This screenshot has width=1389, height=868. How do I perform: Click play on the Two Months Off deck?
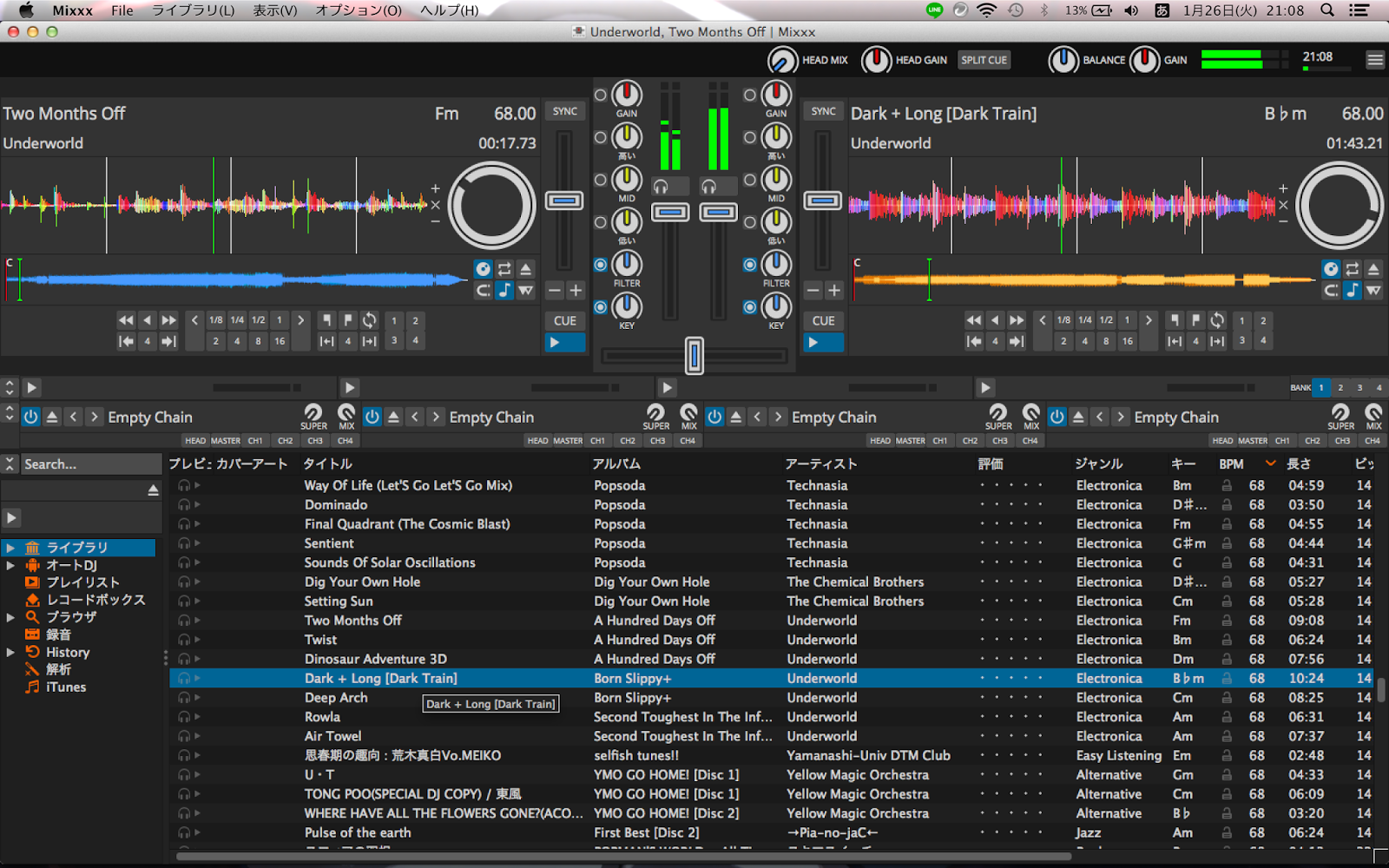pyautogui.click(x=564, y=343)
